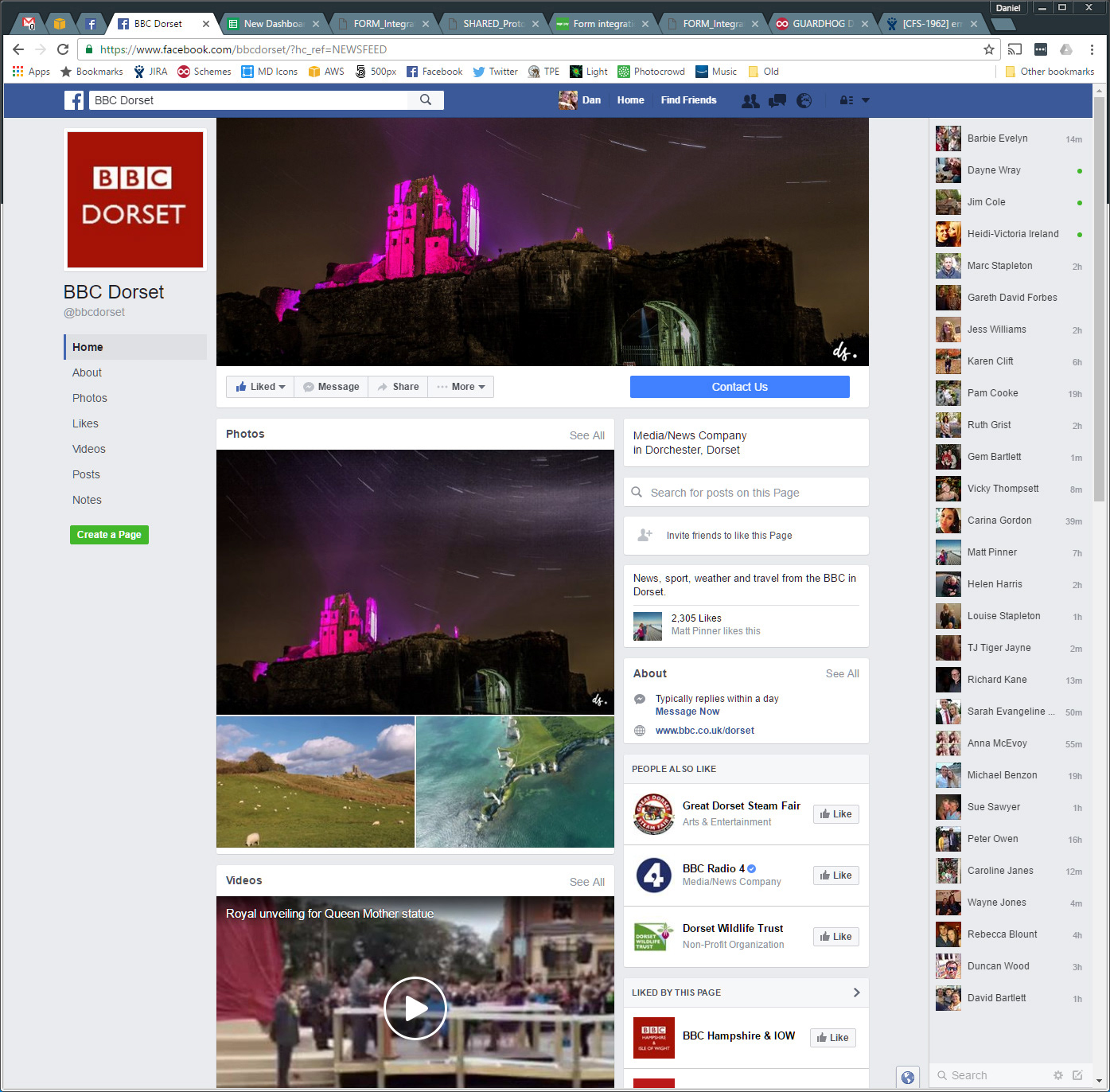Open the Old bookmarks folder
Image resolution: width=1110 pixels, height=1092 pixels.
tap(763, 72)
